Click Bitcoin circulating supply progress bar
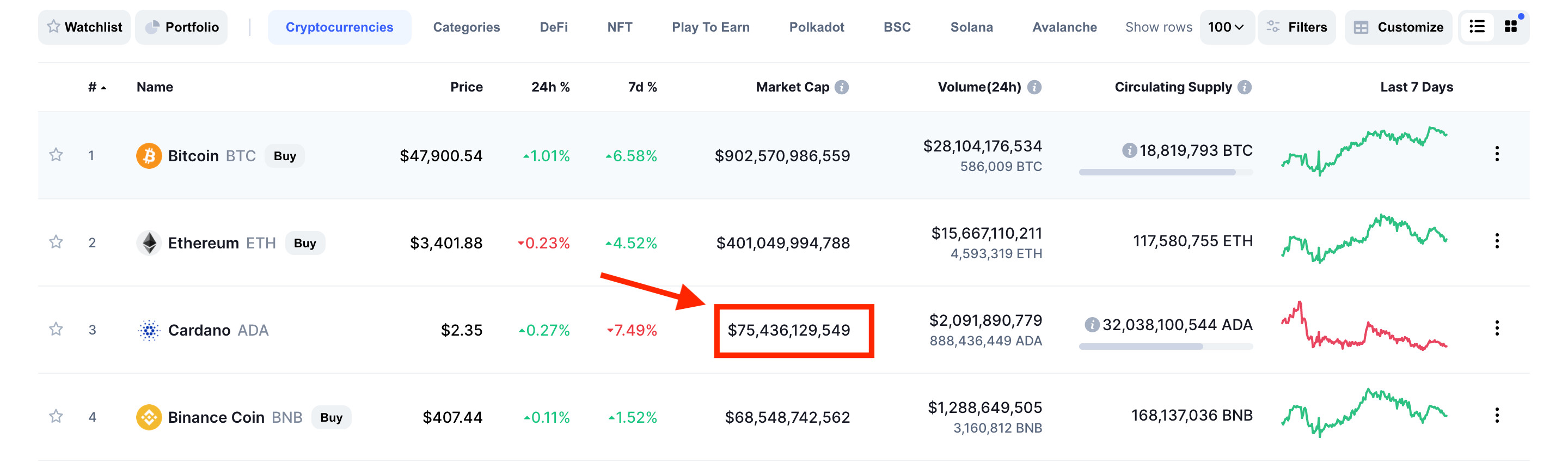1568x462 pixels. click(1166, 173)
